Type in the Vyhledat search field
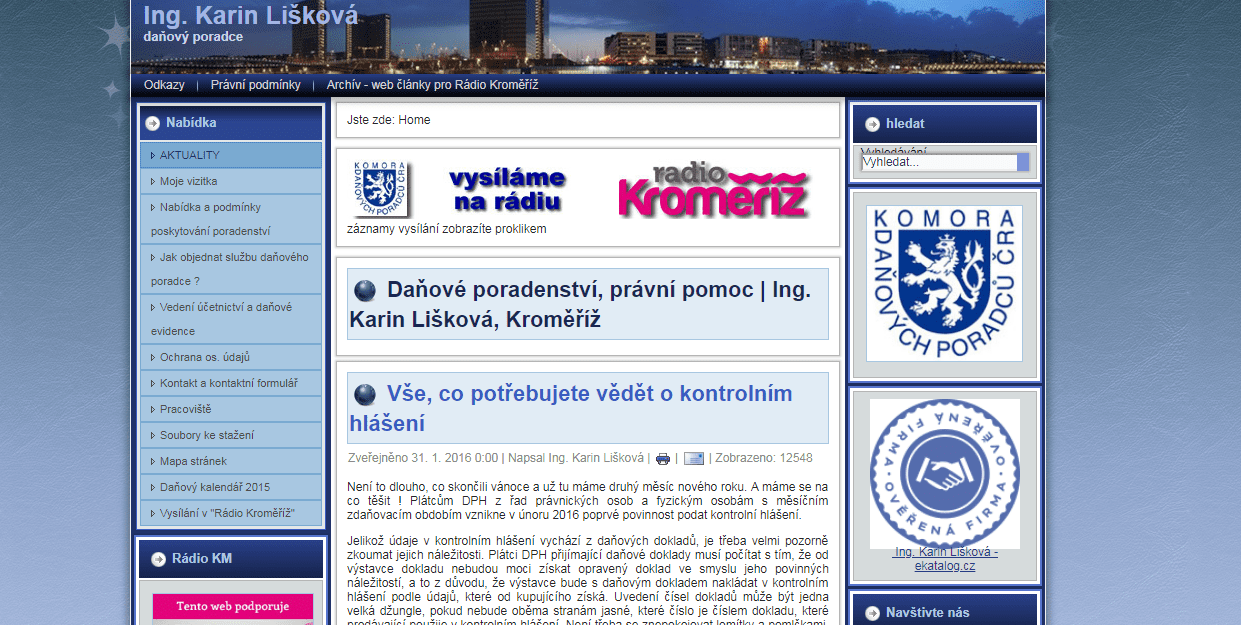The width and height of the screenshot is (1241, 625). pyautogui.click(x=938, y=162)
